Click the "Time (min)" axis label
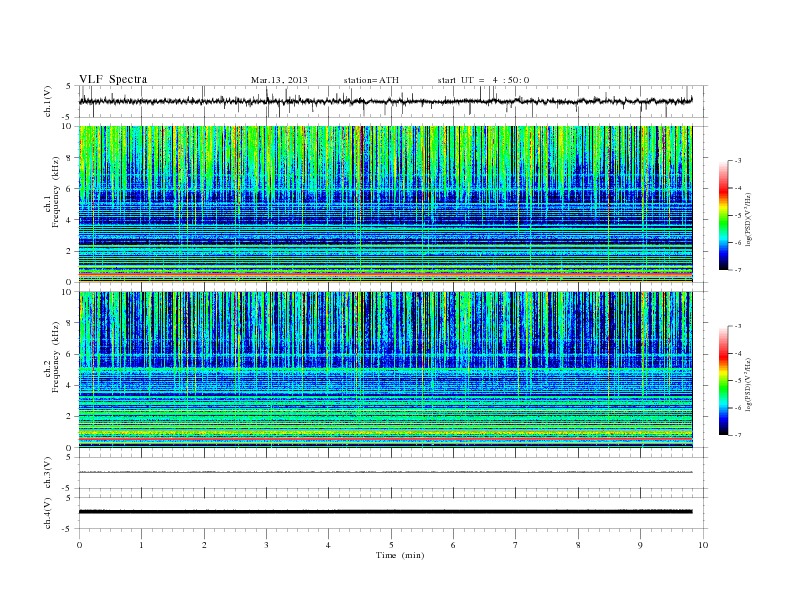This screenshot has width=792, height=612. click(x=400, y=555)
